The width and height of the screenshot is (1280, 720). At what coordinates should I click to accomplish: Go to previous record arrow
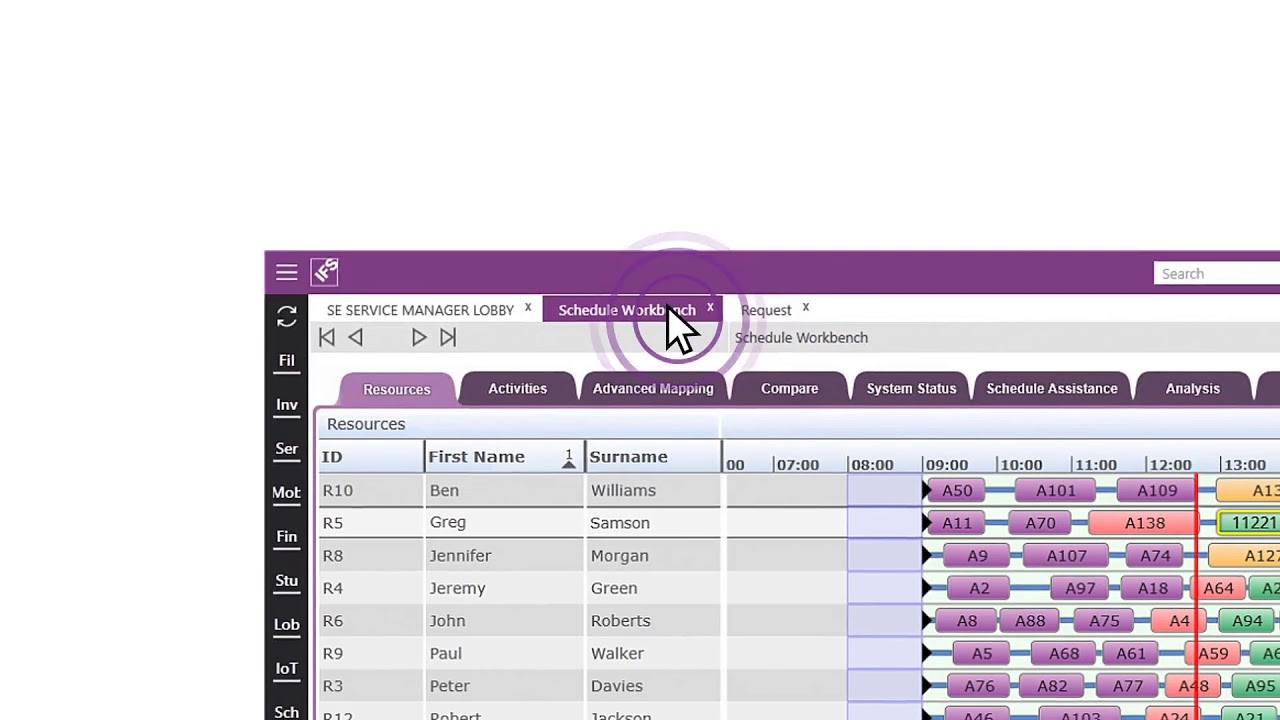355,338
